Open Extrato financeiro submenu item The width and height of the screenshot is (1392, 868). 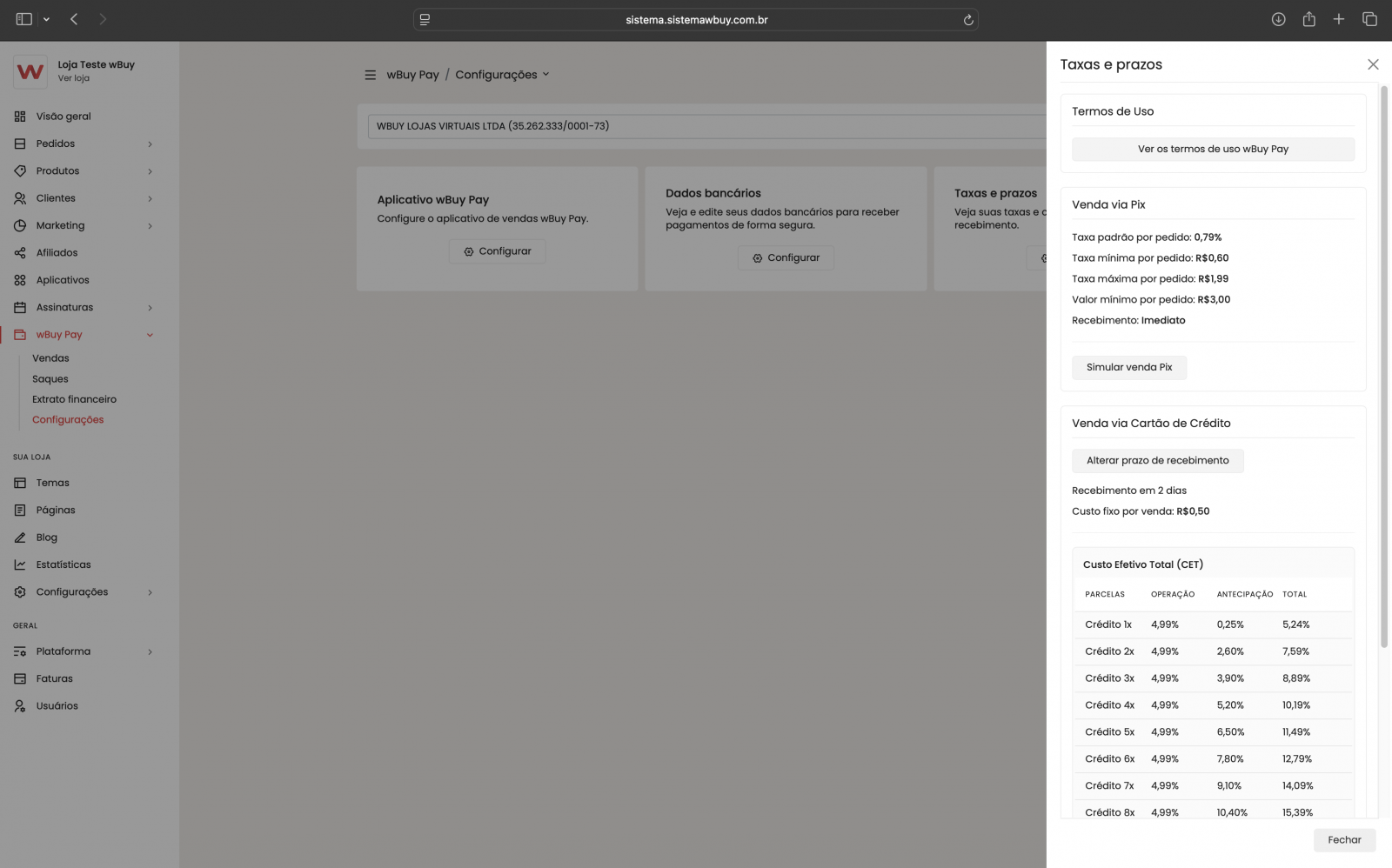74,399
